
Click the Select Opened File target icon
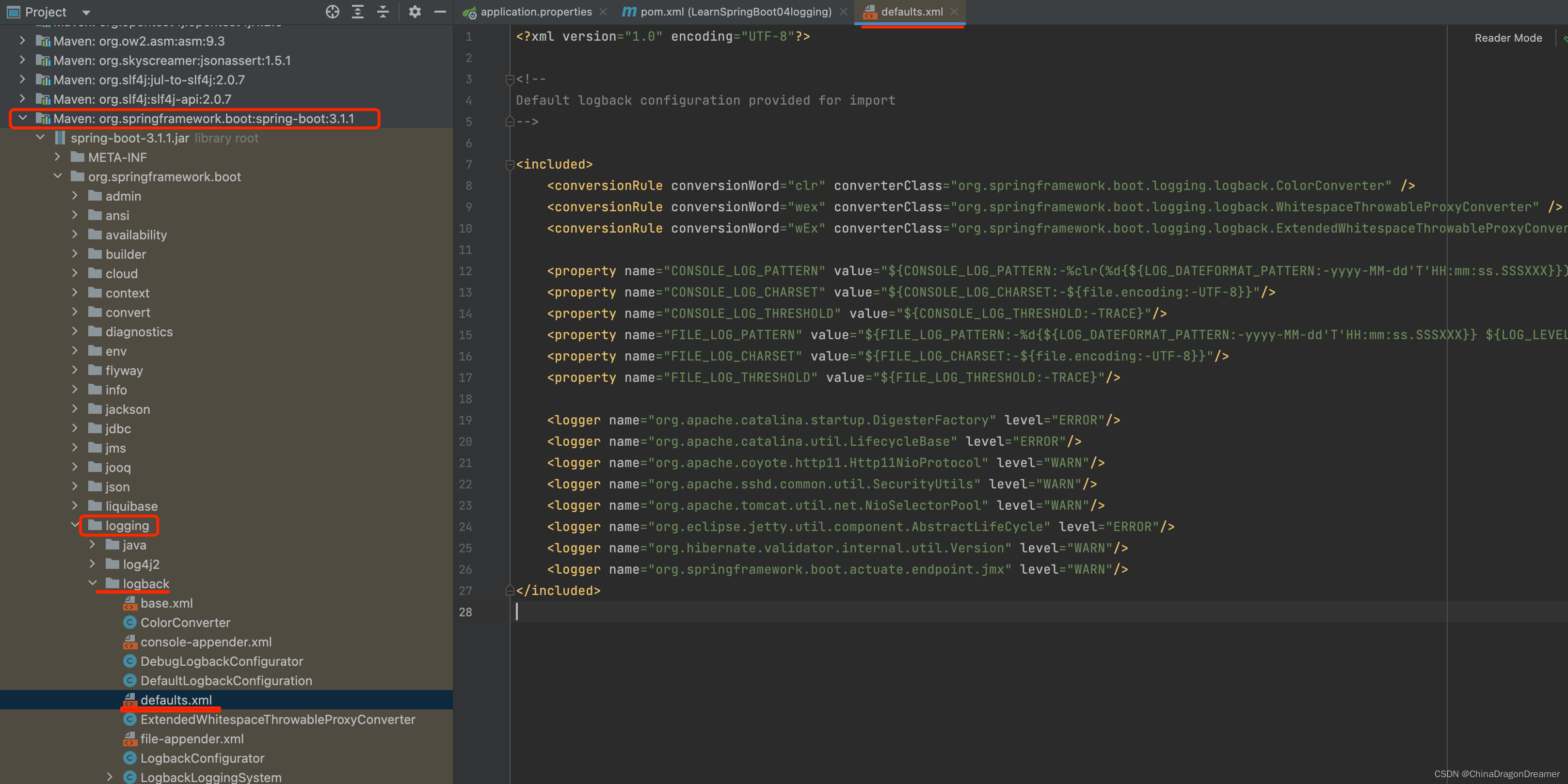point(332,12)
